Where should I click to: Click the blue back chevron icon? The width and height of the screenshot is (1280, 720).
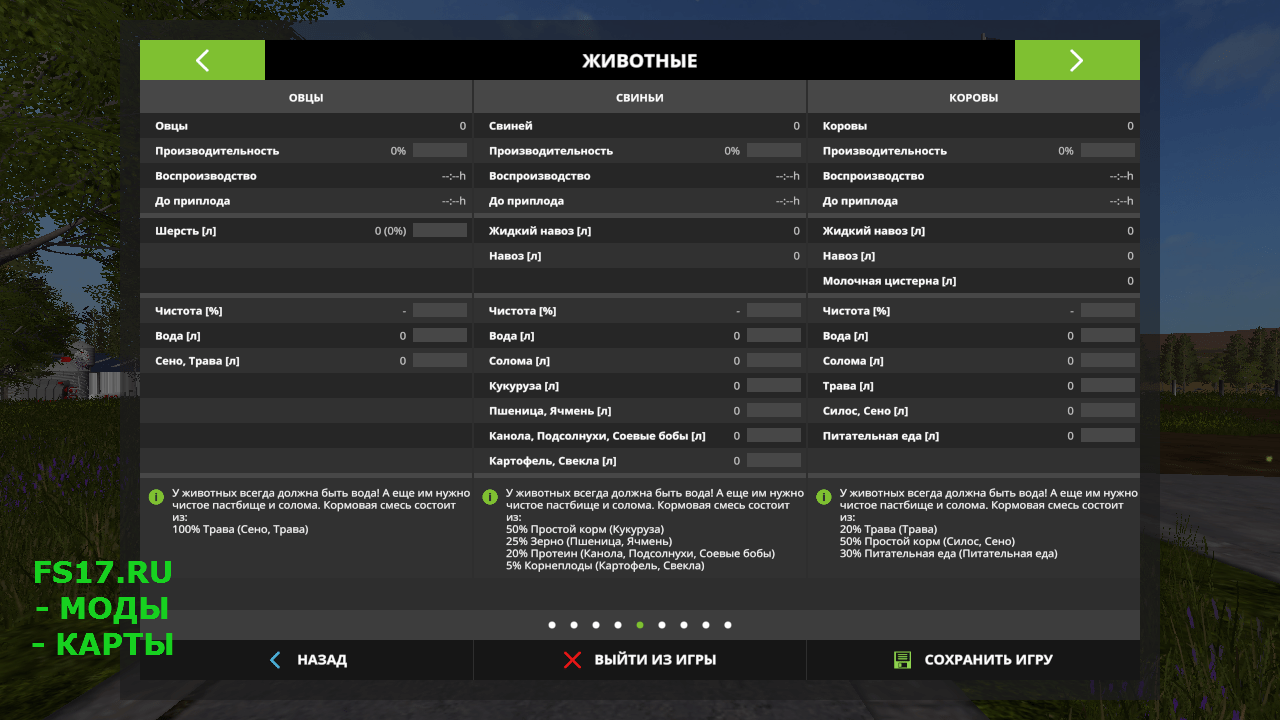tap(276, 660)
